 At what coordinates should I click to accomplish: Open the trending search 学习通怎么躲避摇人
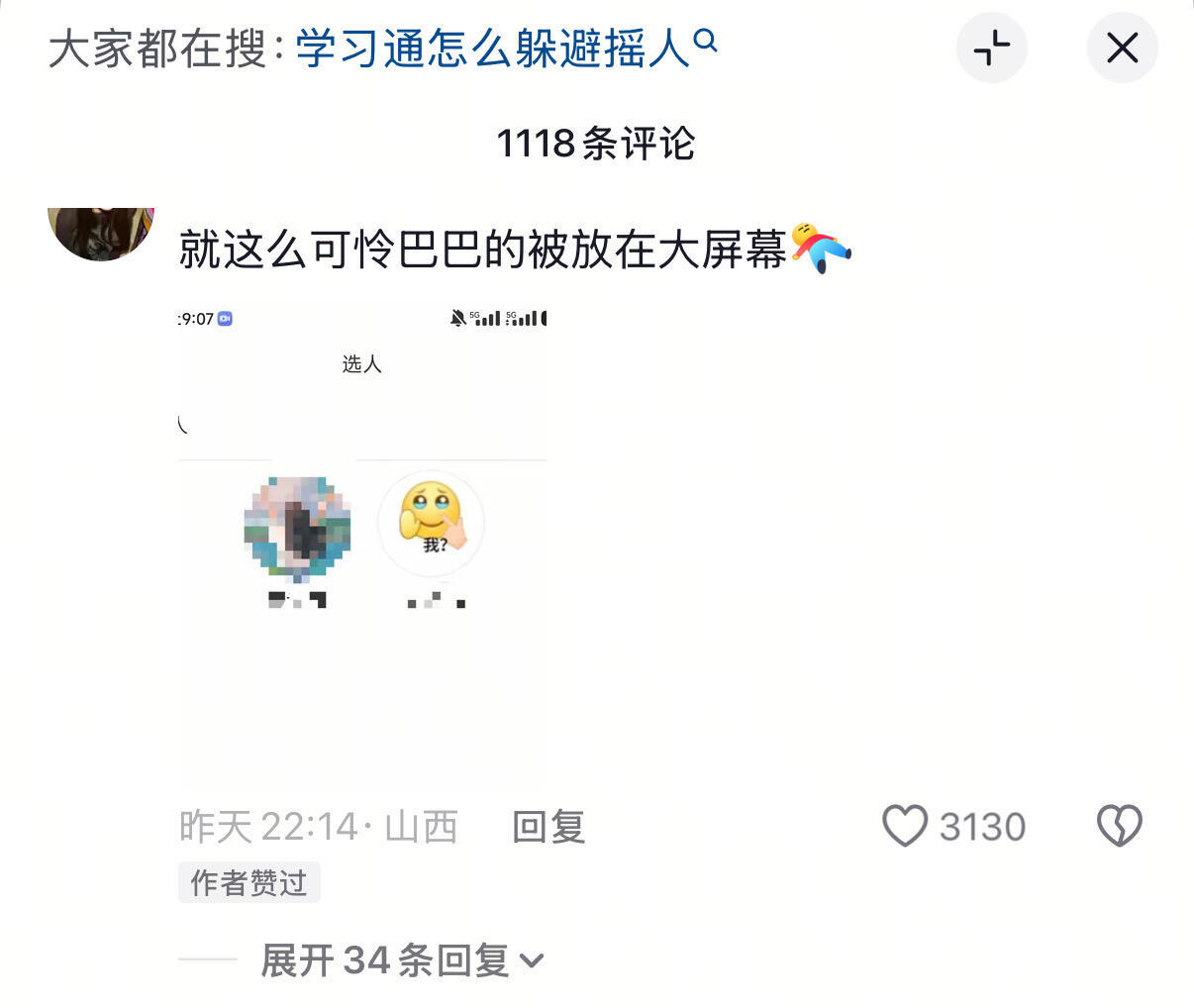click(492, 48)
